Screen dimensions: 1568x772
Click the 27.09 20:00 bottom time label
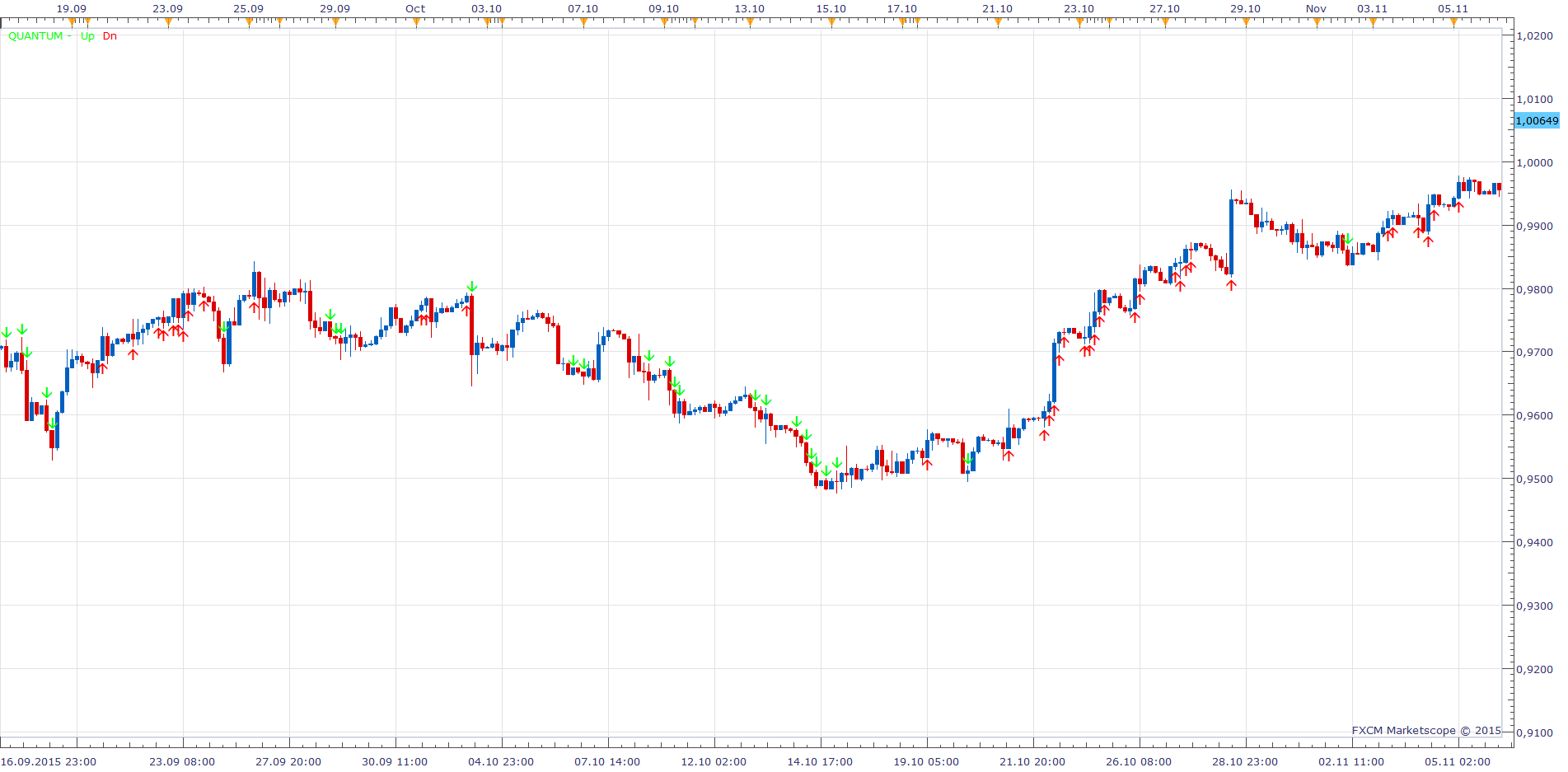click(288, 761)
